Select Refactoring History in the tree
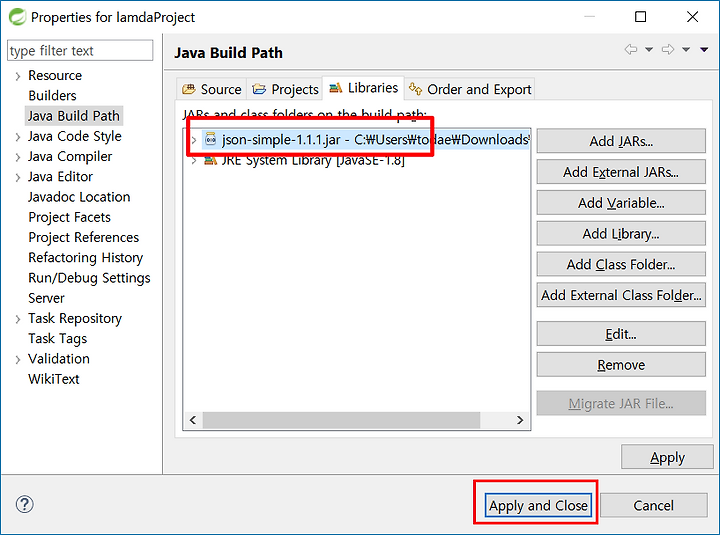 pos(85,258)
